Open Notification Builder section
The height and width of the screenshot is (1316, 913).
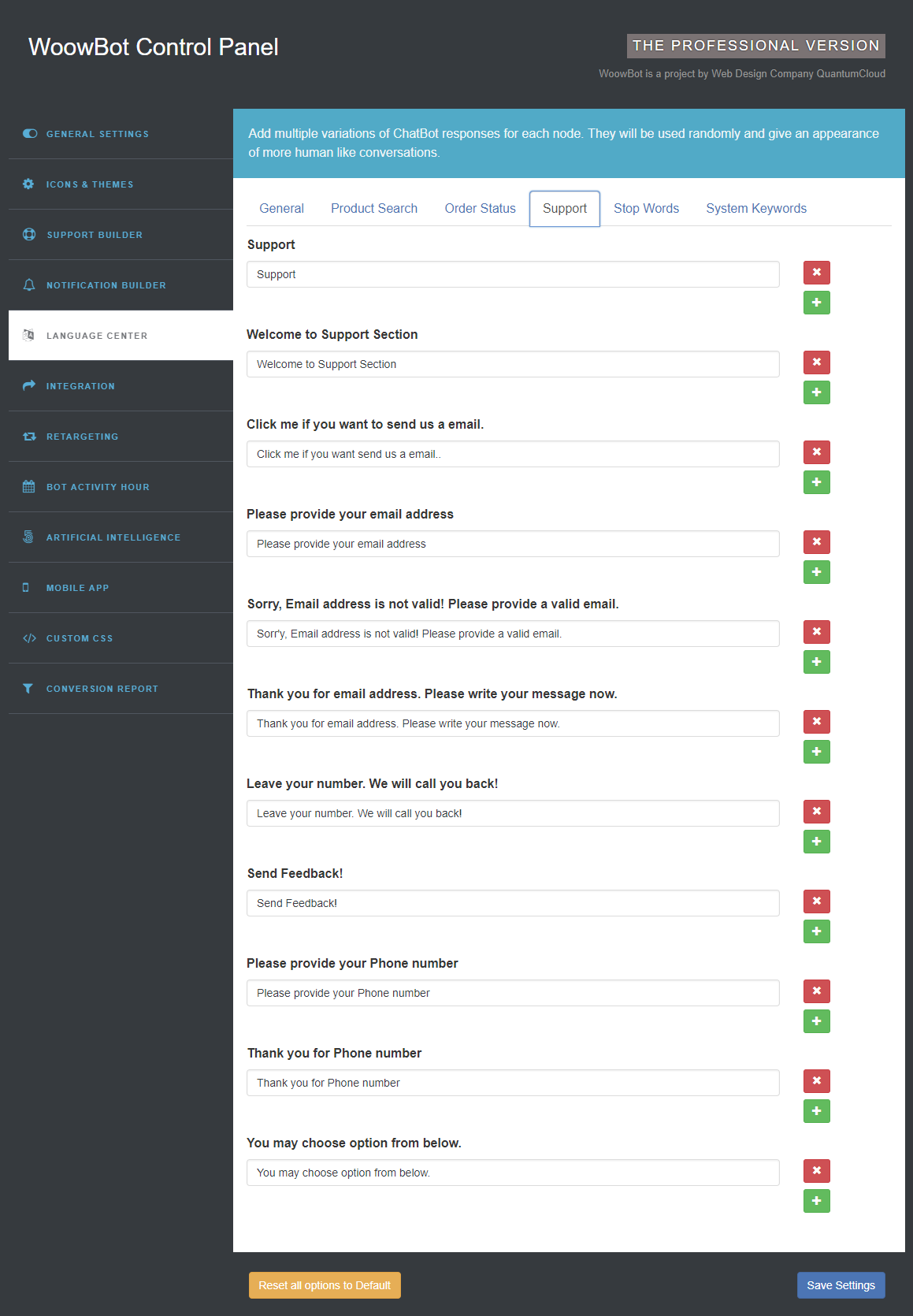click(121, 285)
